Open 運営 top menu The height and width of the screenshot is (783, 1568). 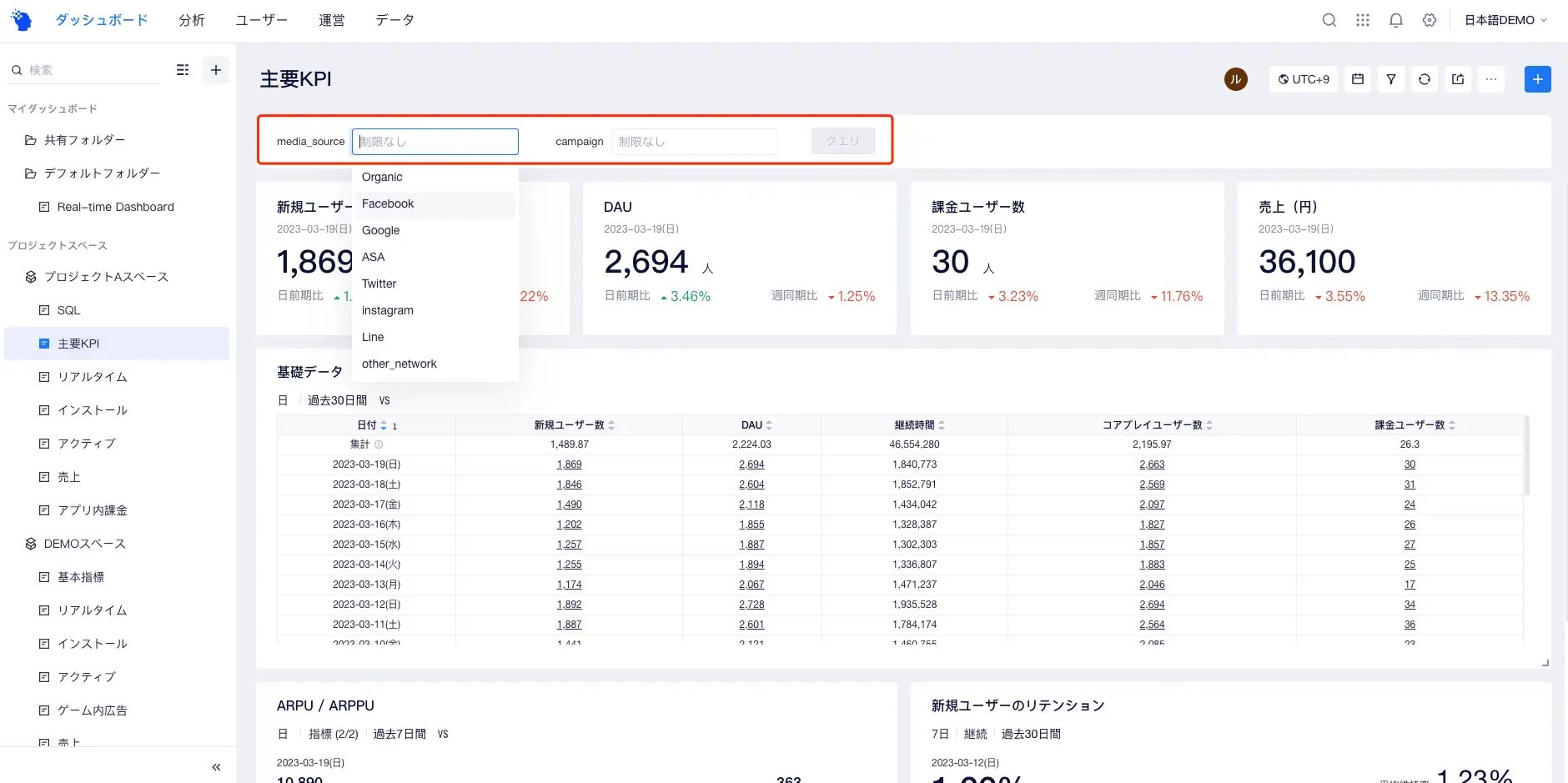(332, 20)
